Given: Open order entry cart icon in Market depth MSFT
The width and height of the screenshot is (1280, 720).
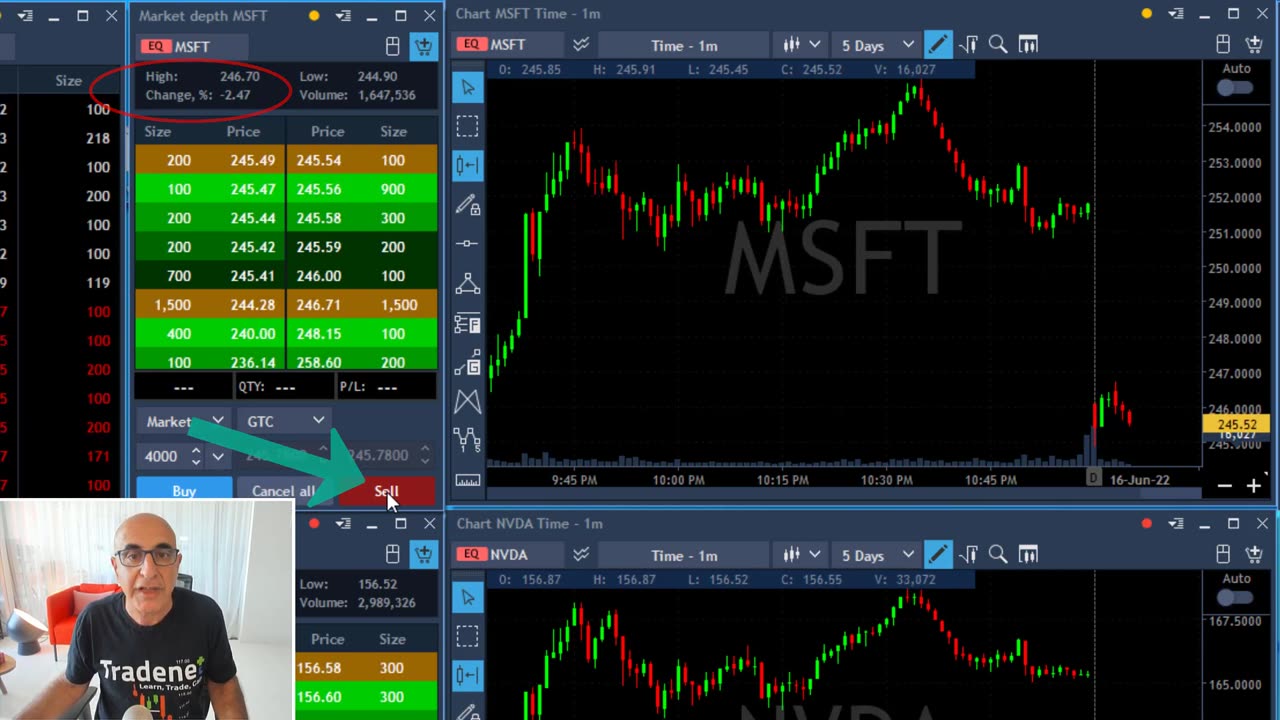Looking at the screenshot, I should 424,46.
